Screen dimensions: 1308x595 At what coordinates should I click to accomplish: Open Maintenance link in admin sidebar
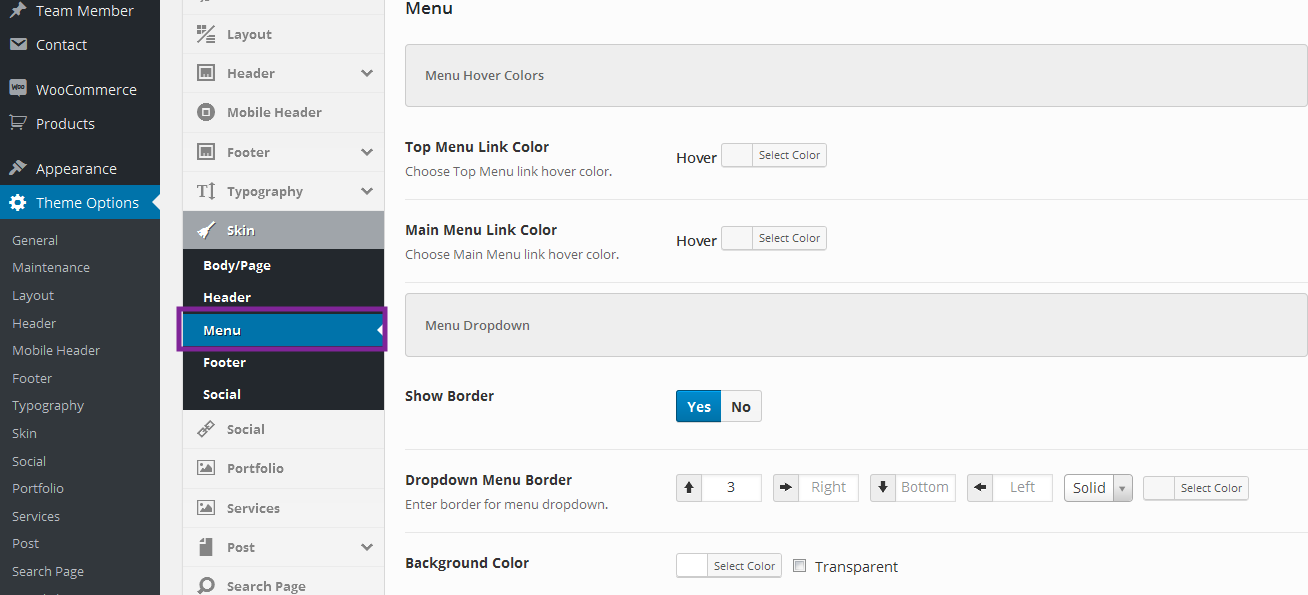(51, 268)
